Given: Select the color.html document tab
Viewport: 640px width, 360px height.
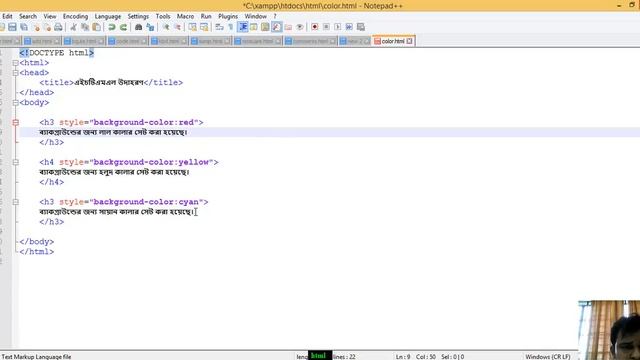Looking at the screenshot, I should coord(393,41).
